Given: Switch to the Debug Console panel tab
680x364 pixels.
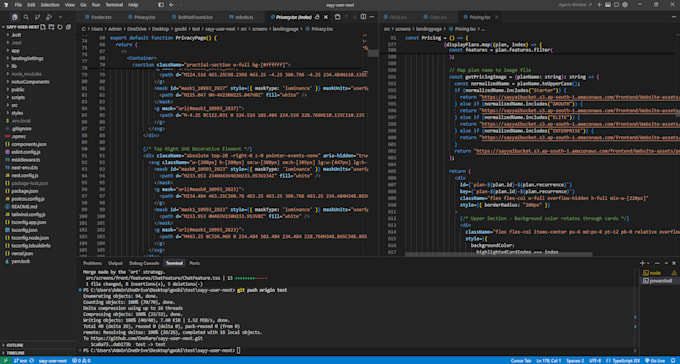Looking at the screenshot, I should point(144,263).
